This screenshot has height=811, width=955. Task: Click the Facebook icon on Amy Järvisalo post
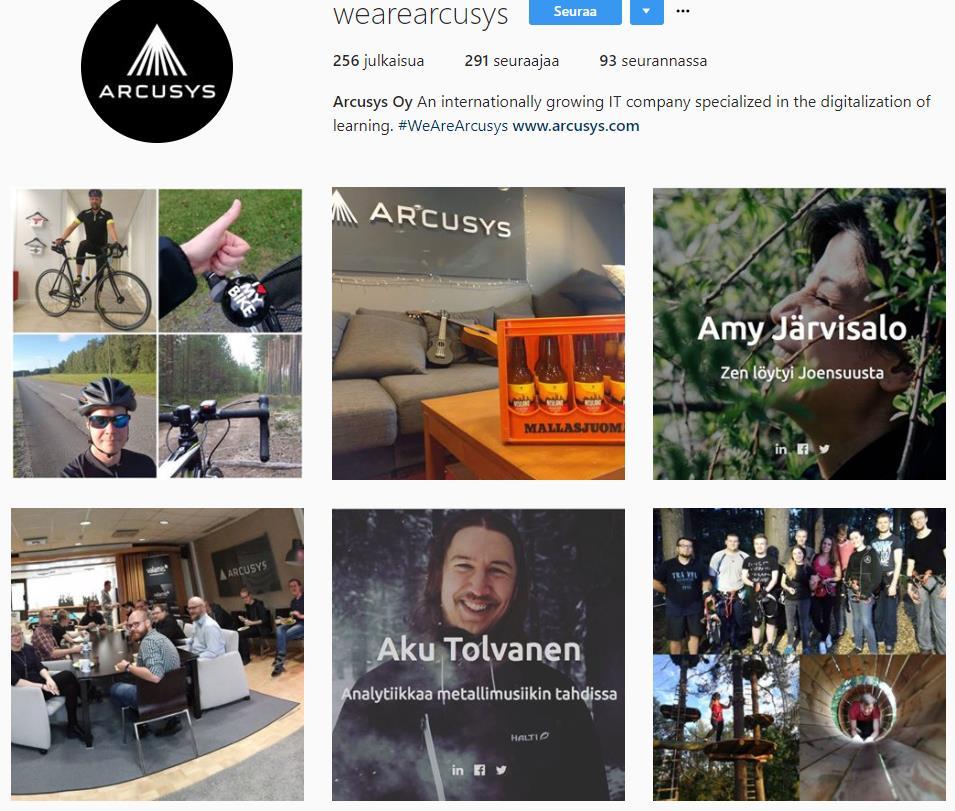pyautogui.click(x=803, y=449)
